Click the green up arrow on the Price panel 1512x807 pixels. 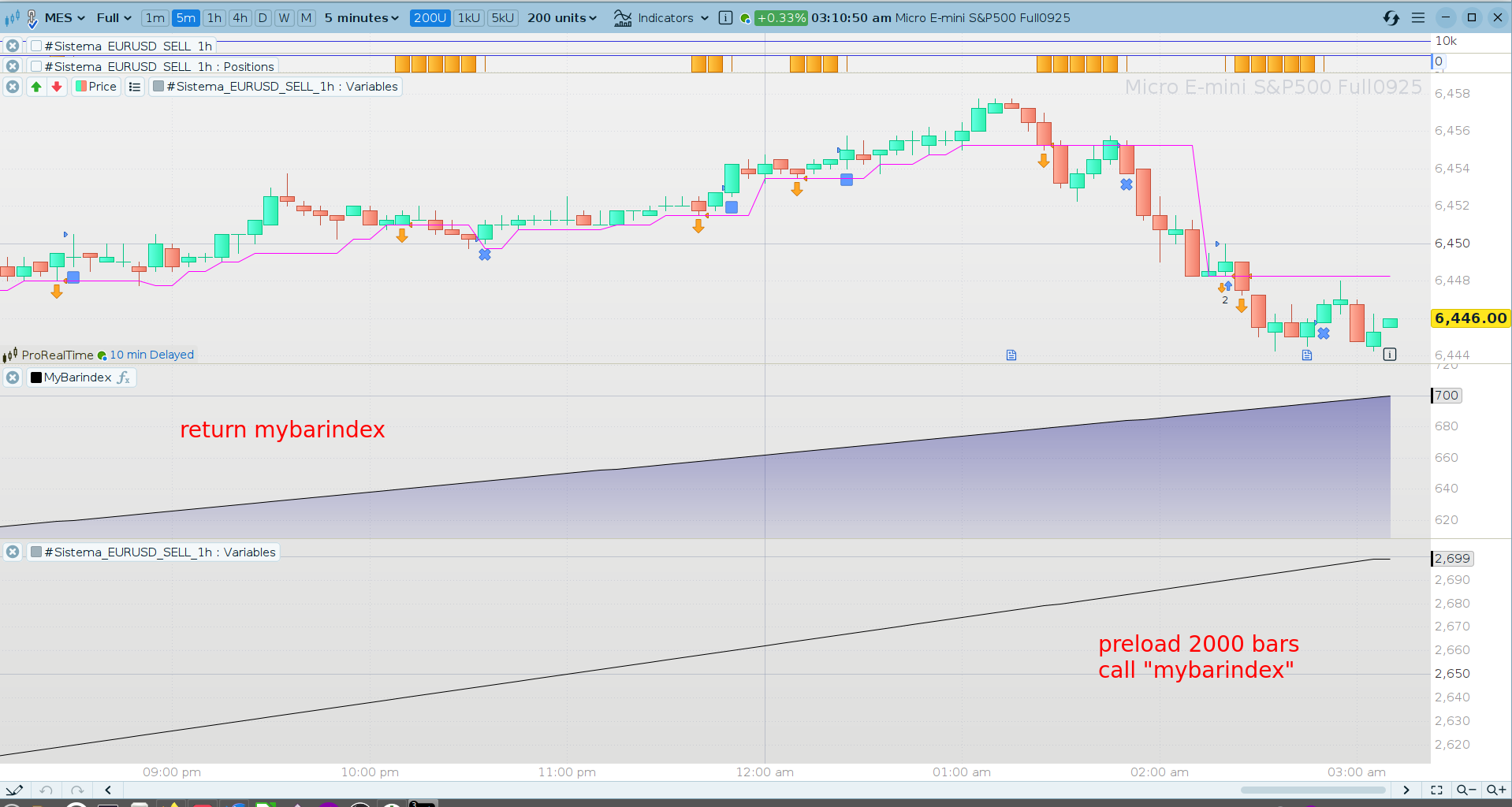pyautogui.click(x=36, y=87)
